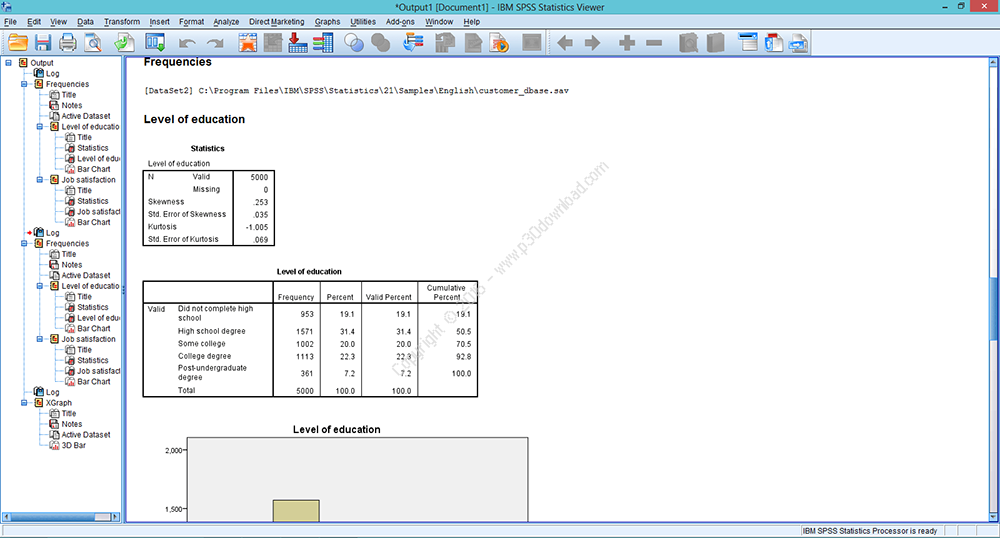Click outline pane horizontal scrollbar left arrow

6,517
